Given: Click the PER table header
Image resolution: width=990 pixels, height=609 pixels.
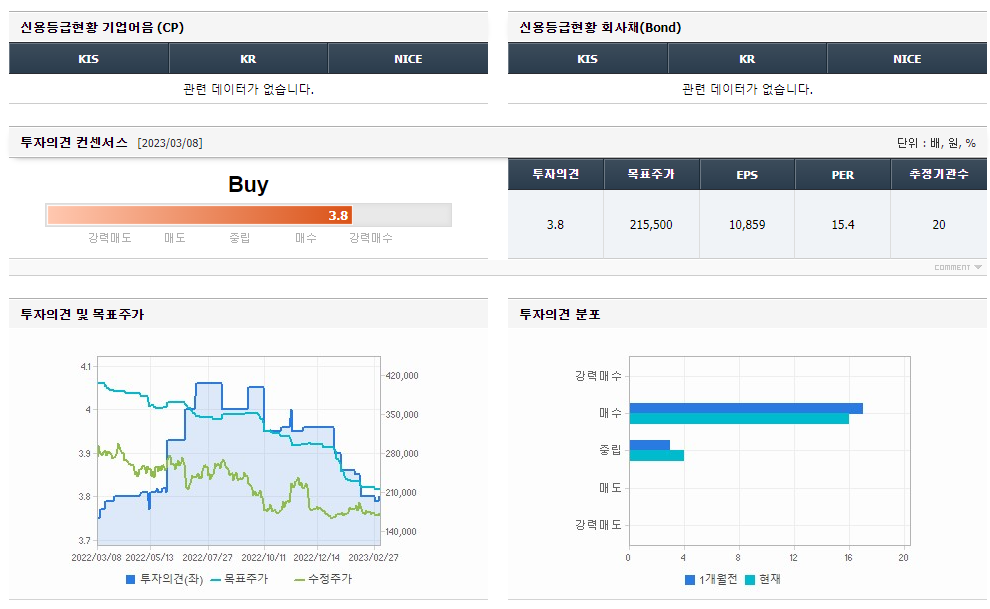Looking at the screenshot, I should [x=843, y=174].
